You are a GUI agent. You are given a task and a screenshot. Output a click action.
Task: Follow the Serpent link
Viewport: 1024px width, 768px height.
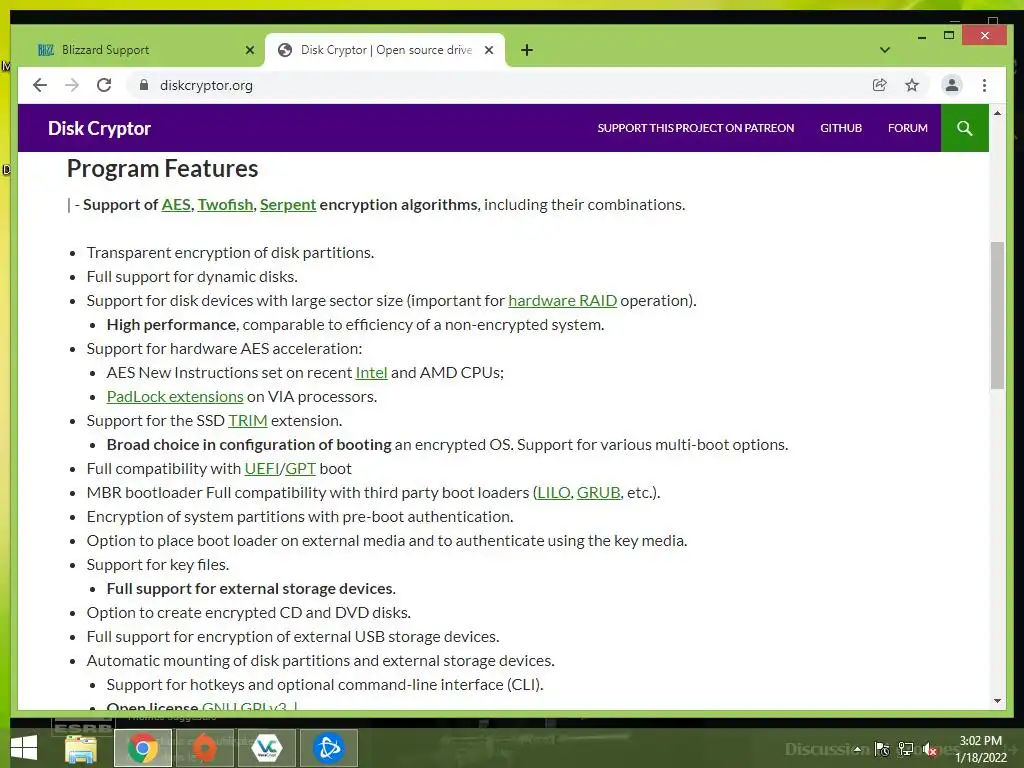pos(288,204)
